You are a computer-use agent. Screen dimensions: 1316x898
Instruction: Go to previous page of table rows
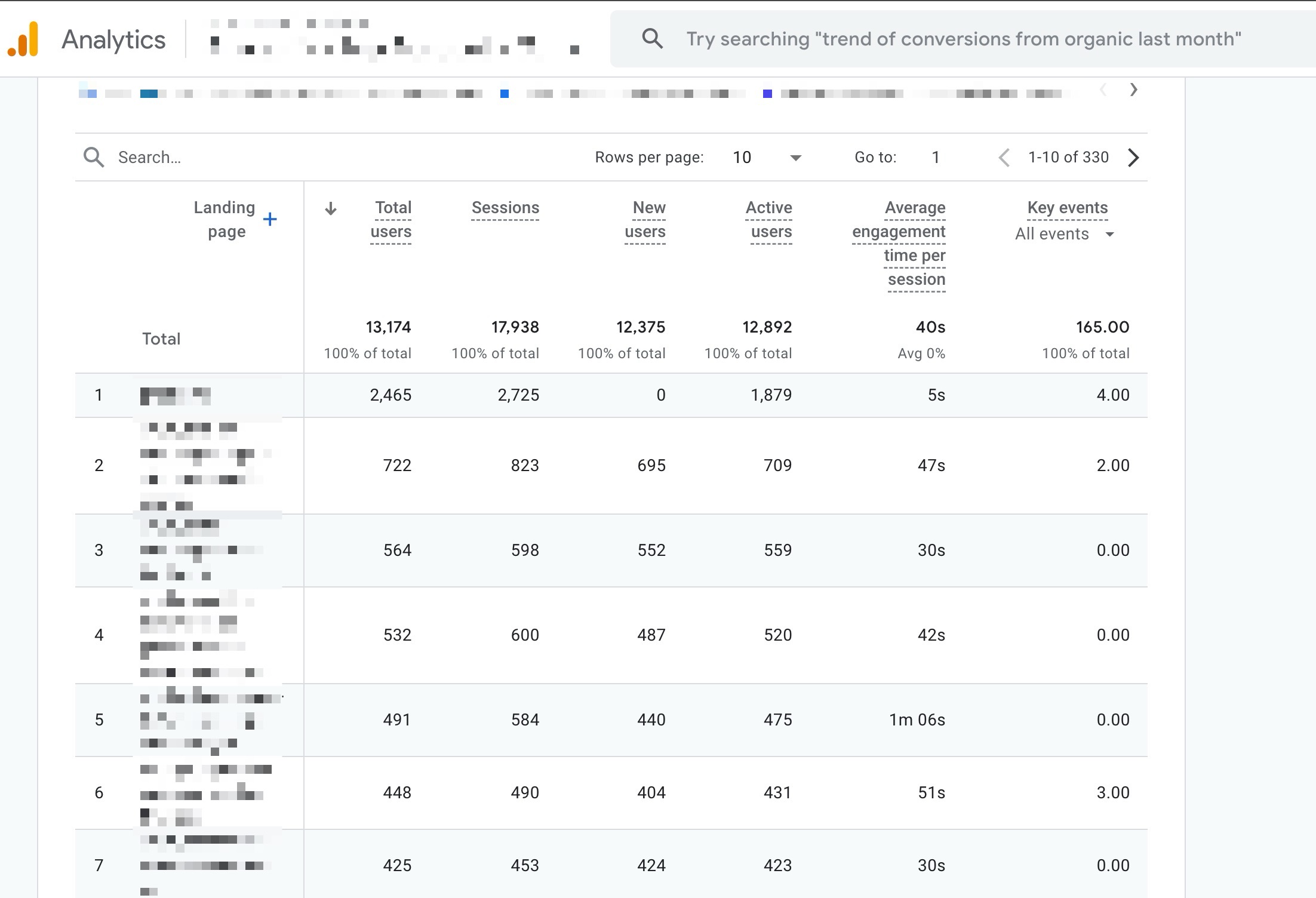tap(1004, 158)
